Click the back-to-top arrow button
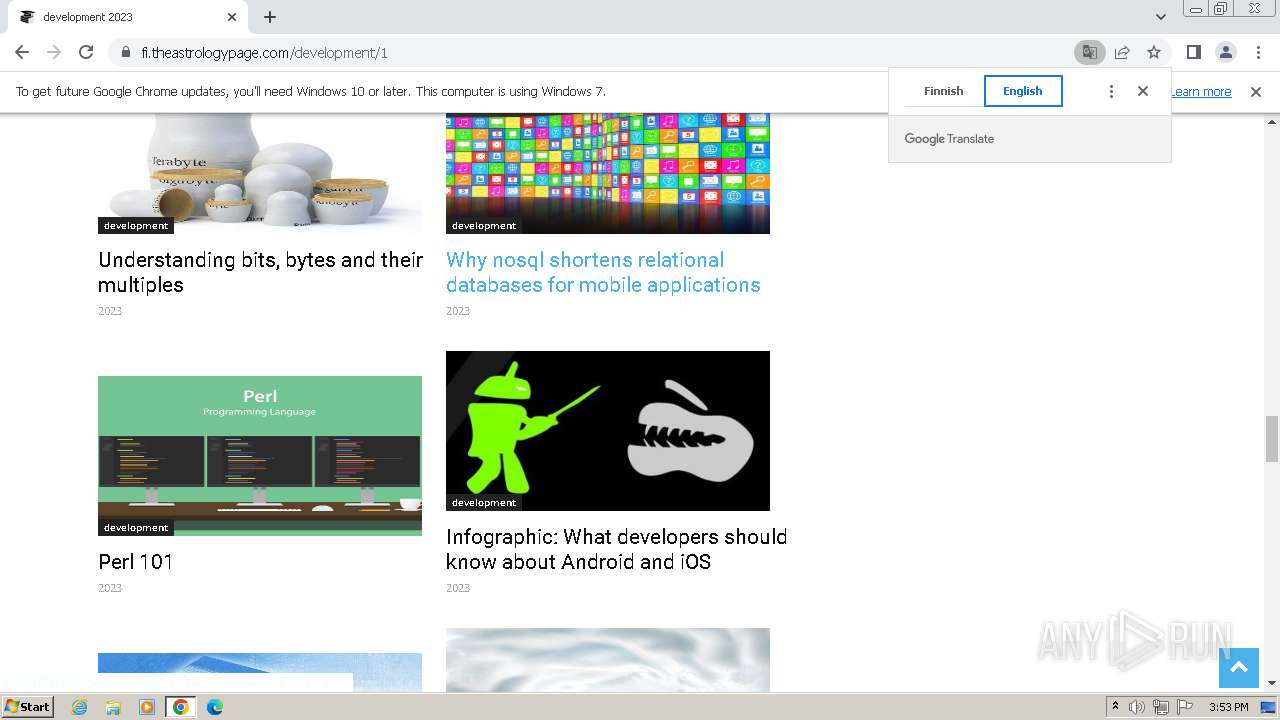This screenshot has width=1280, height=720. click(x=1238, y=668)
